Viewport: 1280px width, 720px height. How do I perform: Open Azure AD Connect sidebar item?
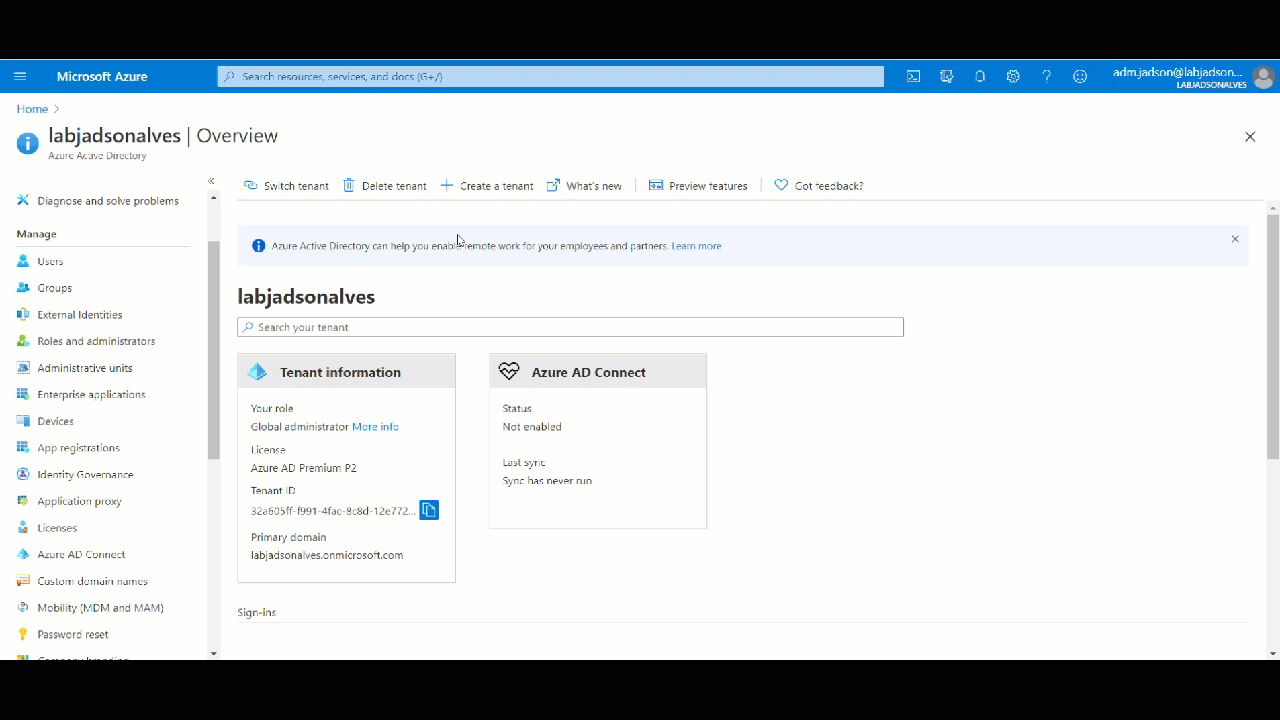pyautogui.click(x=81, y=555)
